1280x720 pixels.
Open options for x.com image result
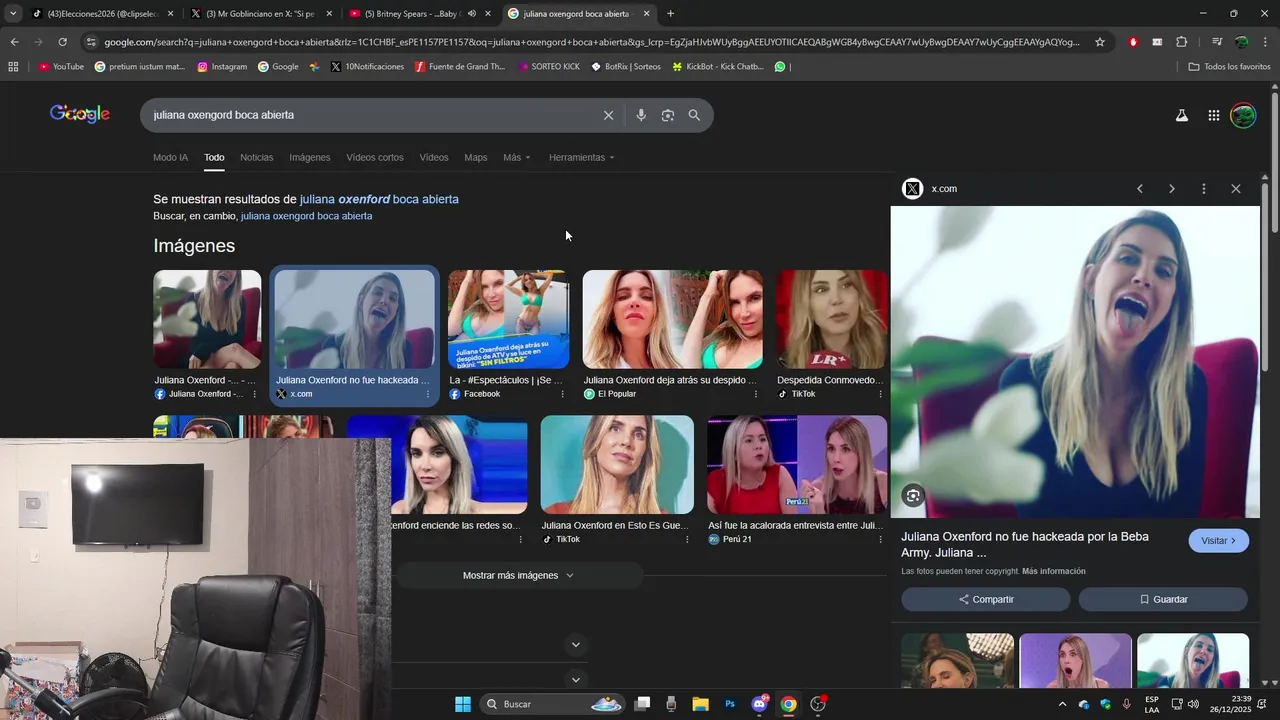pyautogui.click(x=428, y=394)
